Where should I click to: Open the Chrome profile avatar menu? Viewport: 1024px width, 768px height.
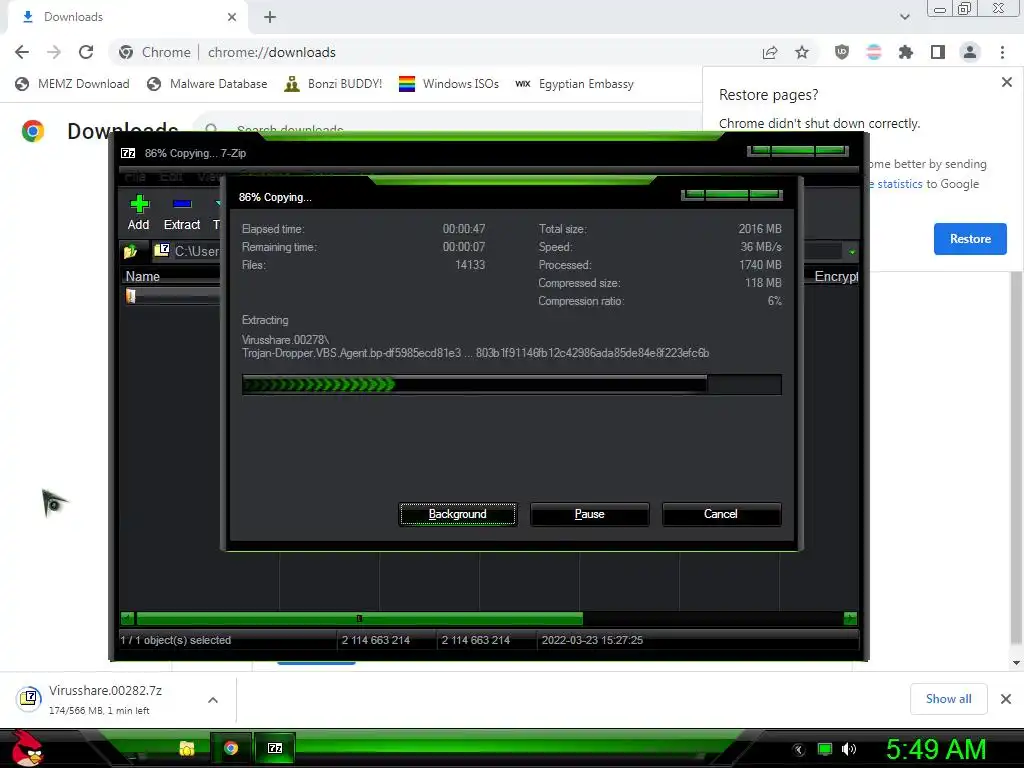(x=970, y=52)
